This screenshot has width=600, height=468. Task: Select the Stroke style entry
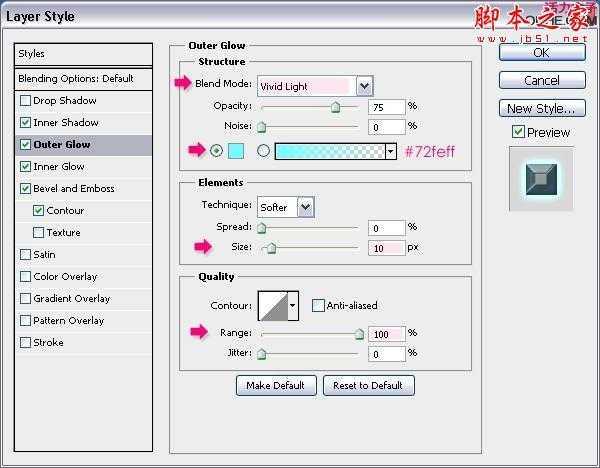pyautogui.click(x=49, y=343)
